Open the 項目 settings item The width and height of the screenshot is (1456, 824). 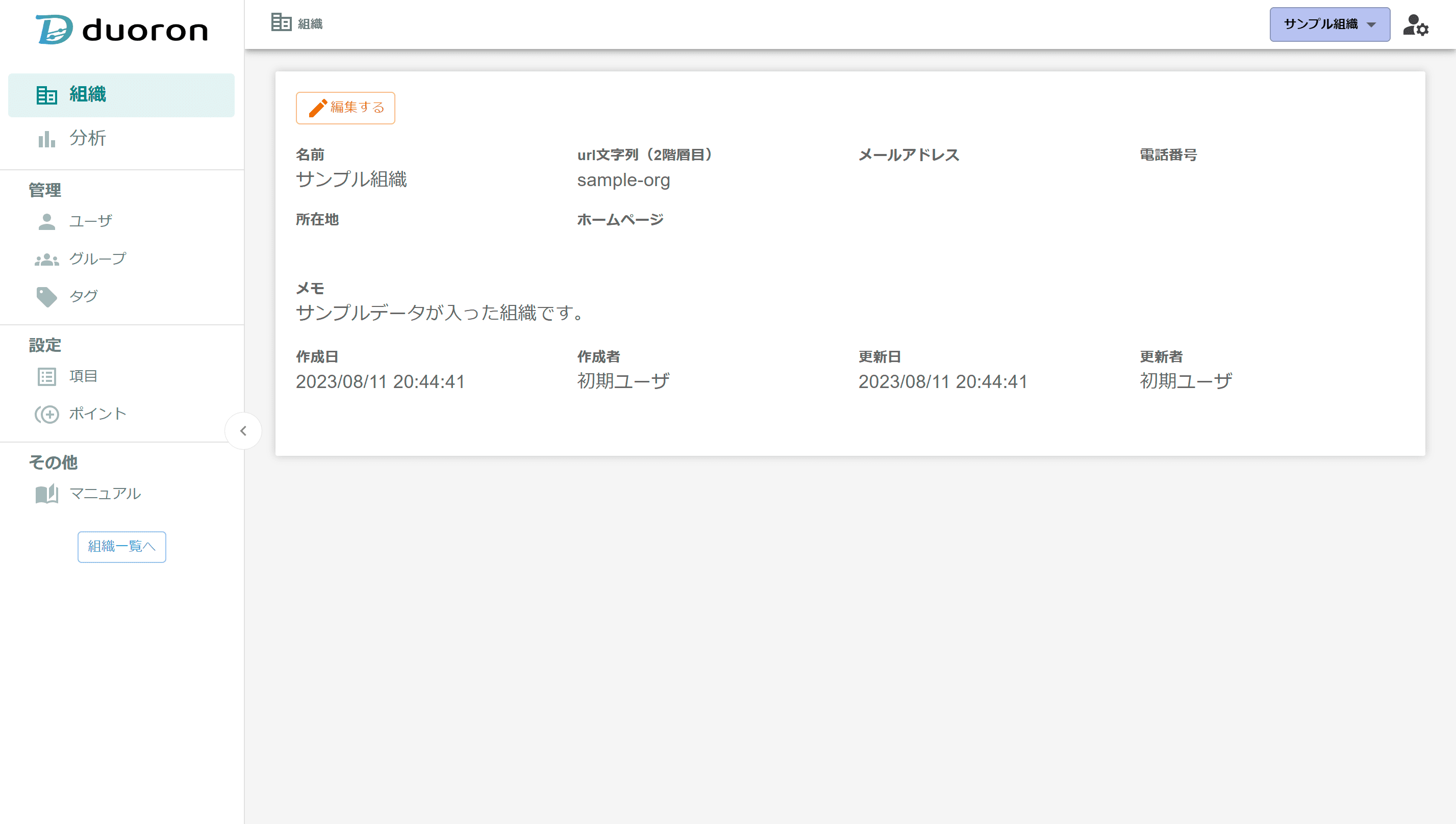coord(121,376)
